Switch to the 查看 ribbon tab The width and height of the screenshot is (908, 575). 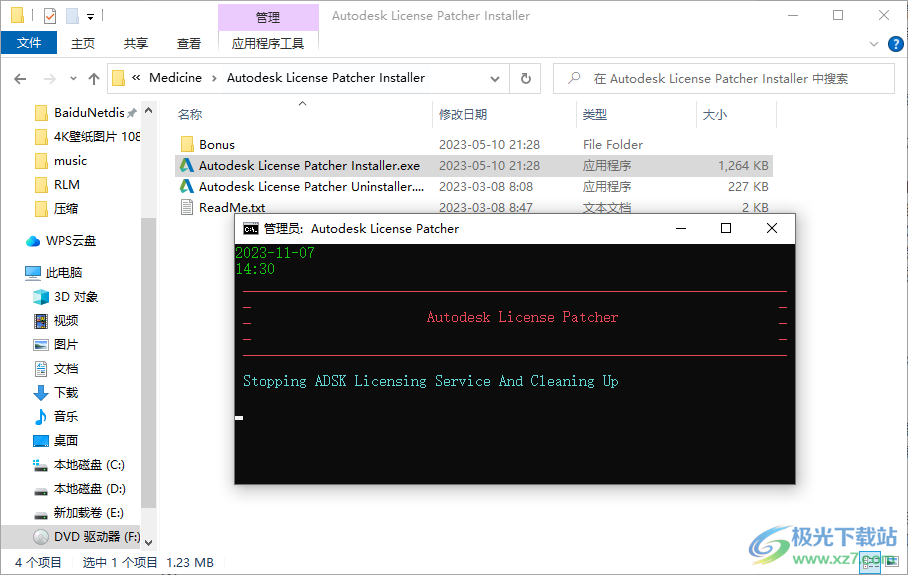coord(189,43)
